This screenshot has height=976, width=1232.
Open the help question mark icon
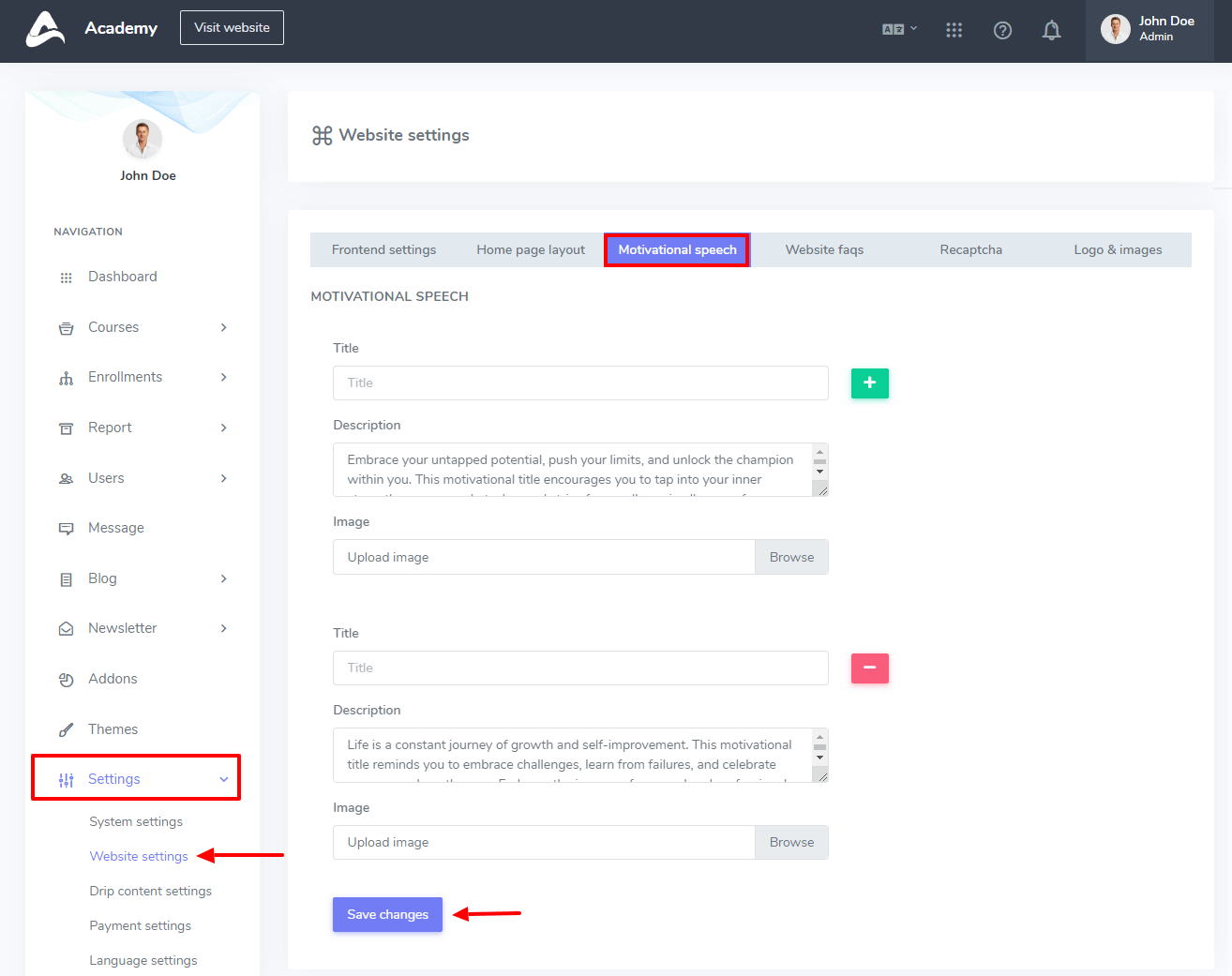tap(1002, 30)
